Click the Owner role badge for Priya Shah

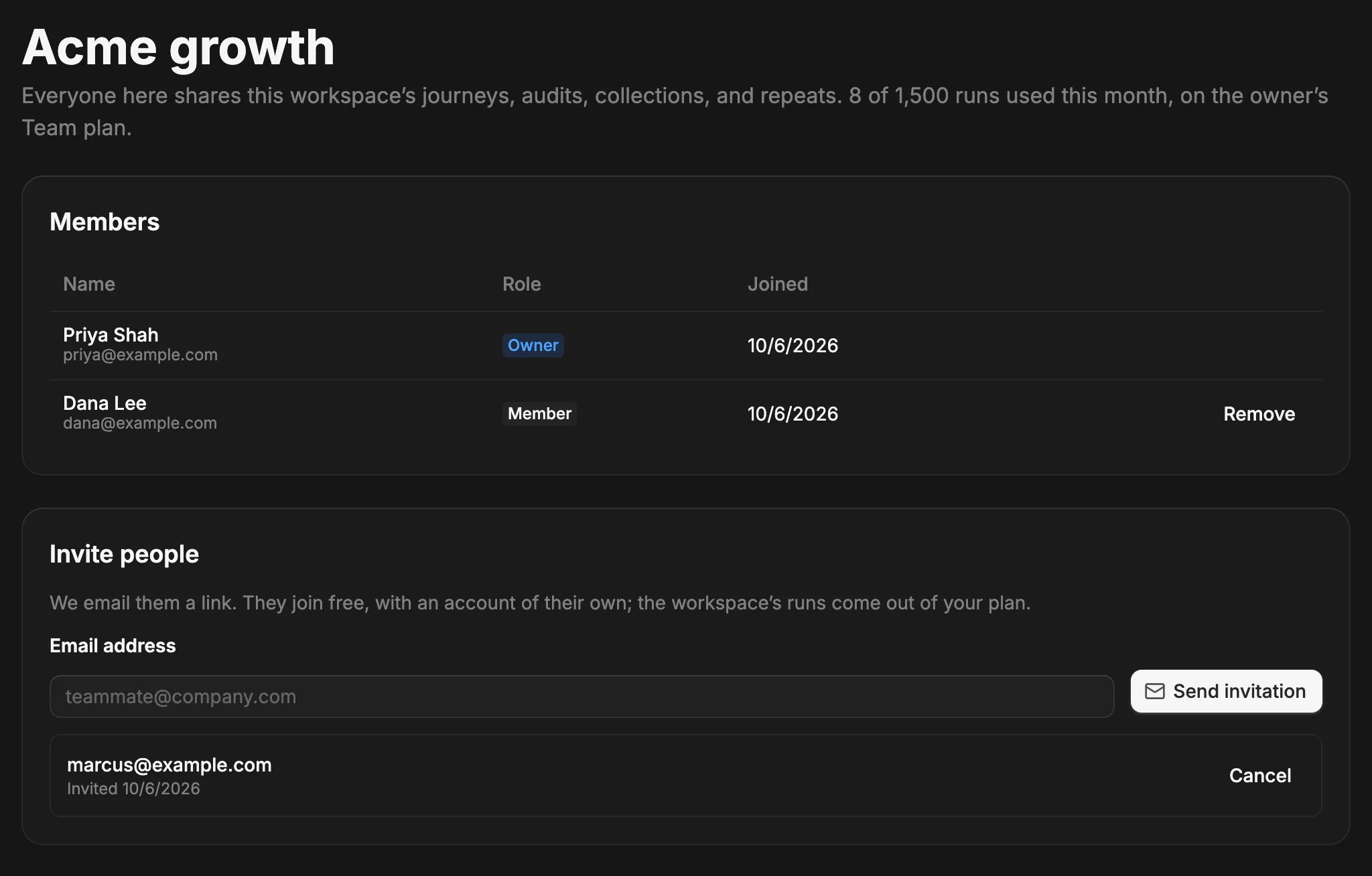click(x=533, y=346)
